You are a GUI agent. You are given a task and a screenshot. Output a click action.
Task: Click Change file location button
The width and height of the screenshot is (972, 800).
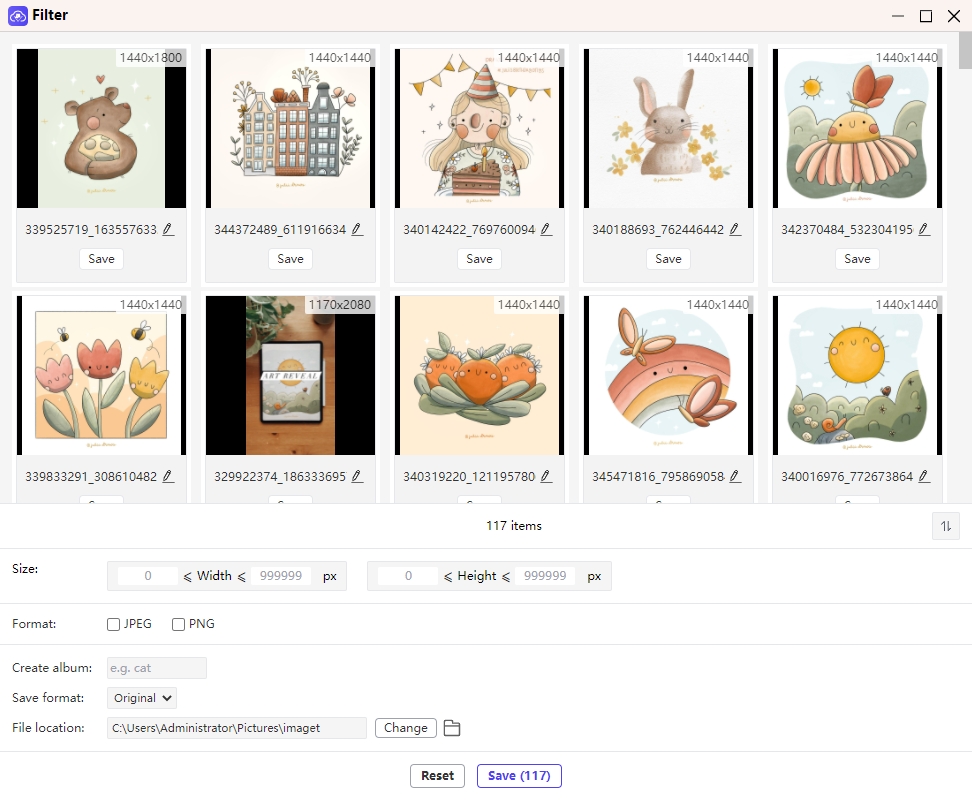coord(406,728)
